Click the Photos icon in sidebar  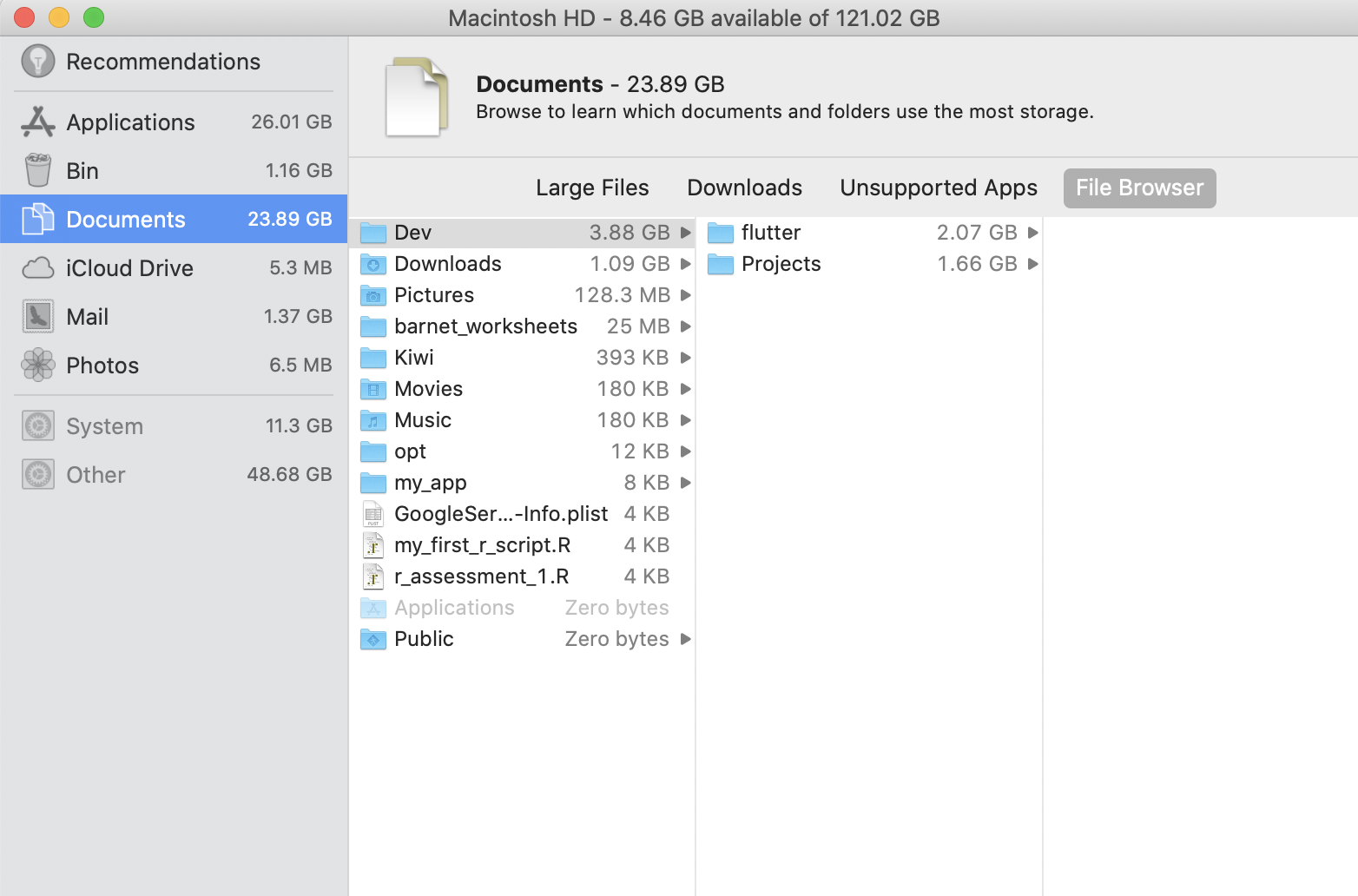pyautogui.click(x=36, y=365)
